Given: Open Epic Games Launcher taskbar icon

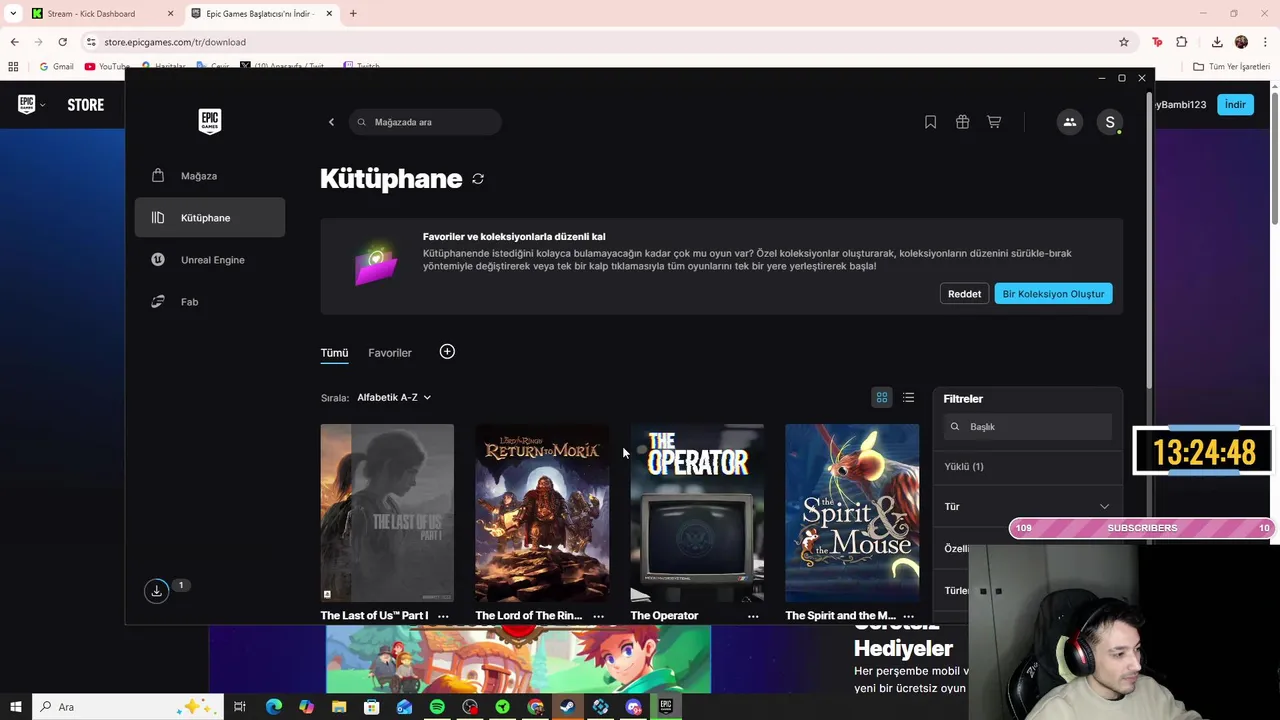Looking at the screenshot, I should [x=665, y=707].
